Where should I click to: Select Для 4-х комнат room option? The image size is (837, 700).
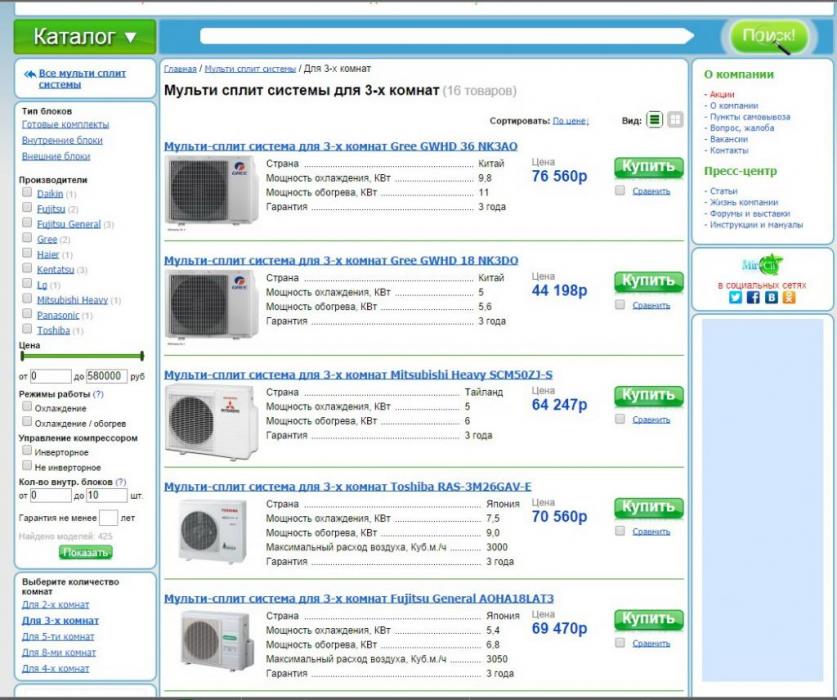click(56, 668)
